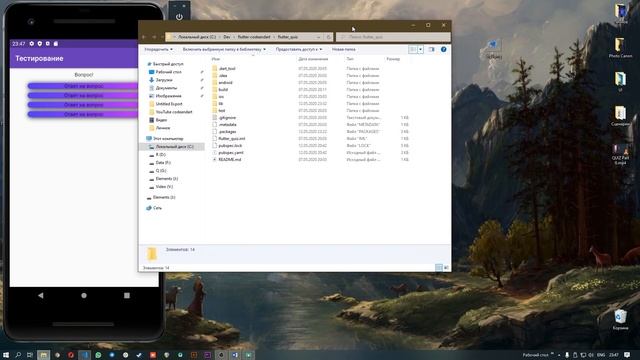Select the .metadata file
The image size is (640, 360).
pos(227,124)
